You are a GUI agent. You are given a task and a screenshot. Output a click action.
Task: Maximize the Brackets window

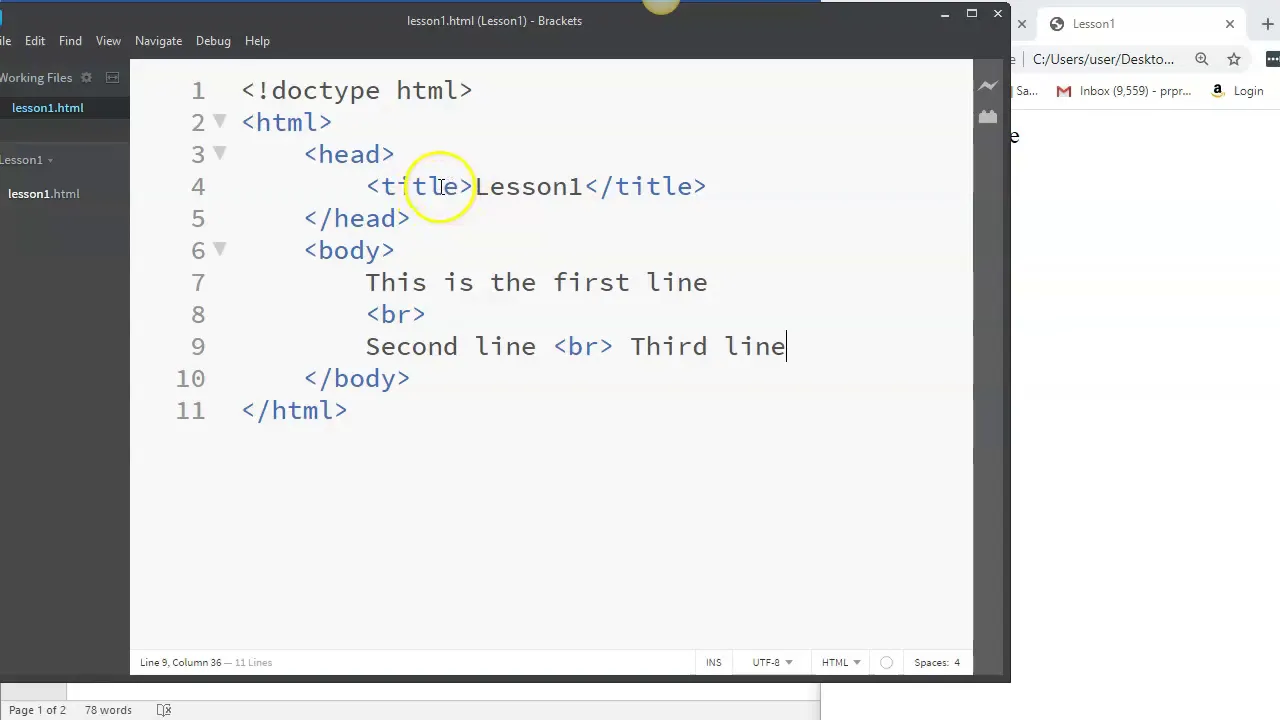[971, 14]
